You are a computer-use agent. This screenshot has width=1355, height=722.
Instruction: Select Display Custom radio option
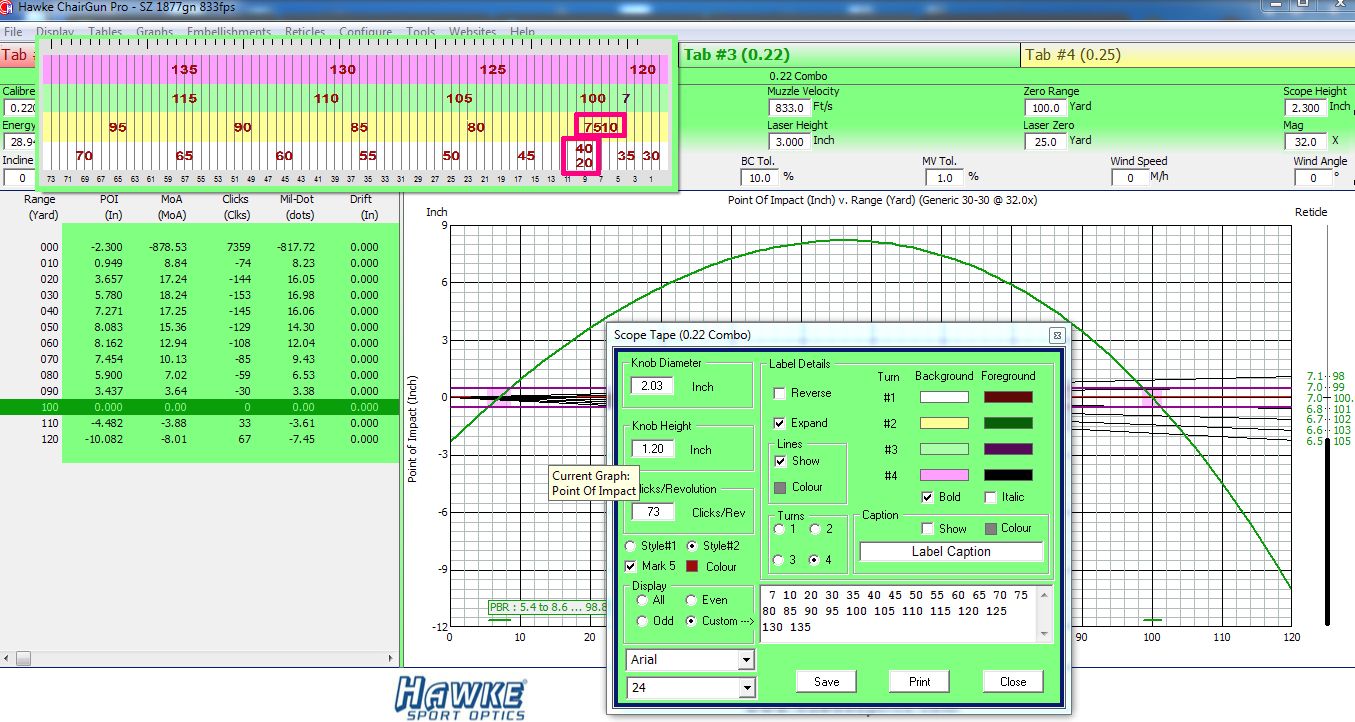click(691, 621)
